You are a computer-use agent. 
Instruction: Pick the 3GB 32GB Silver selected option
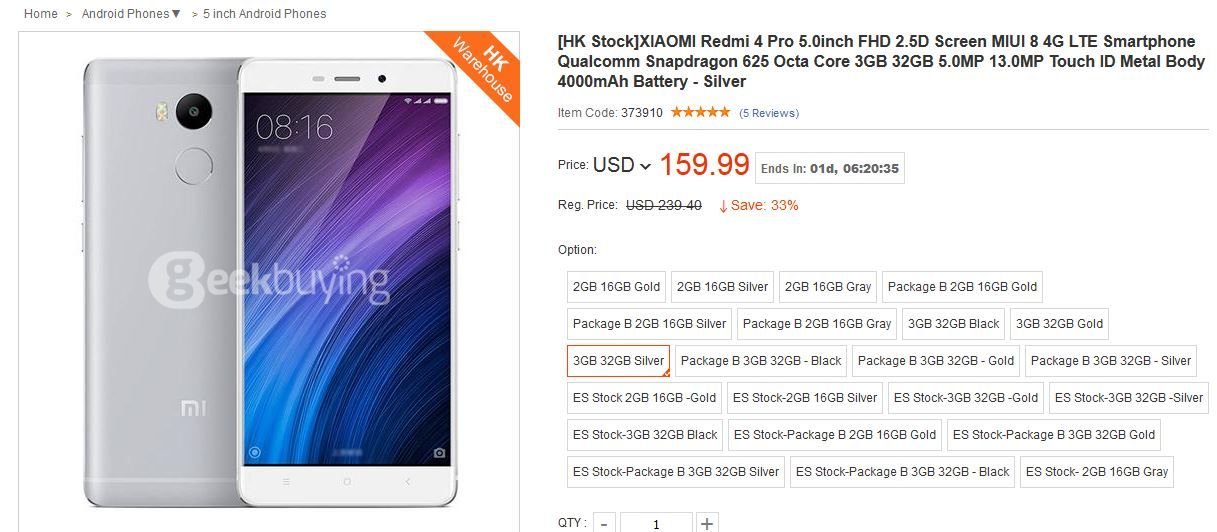pyautogui.click(x=619, y=361)
